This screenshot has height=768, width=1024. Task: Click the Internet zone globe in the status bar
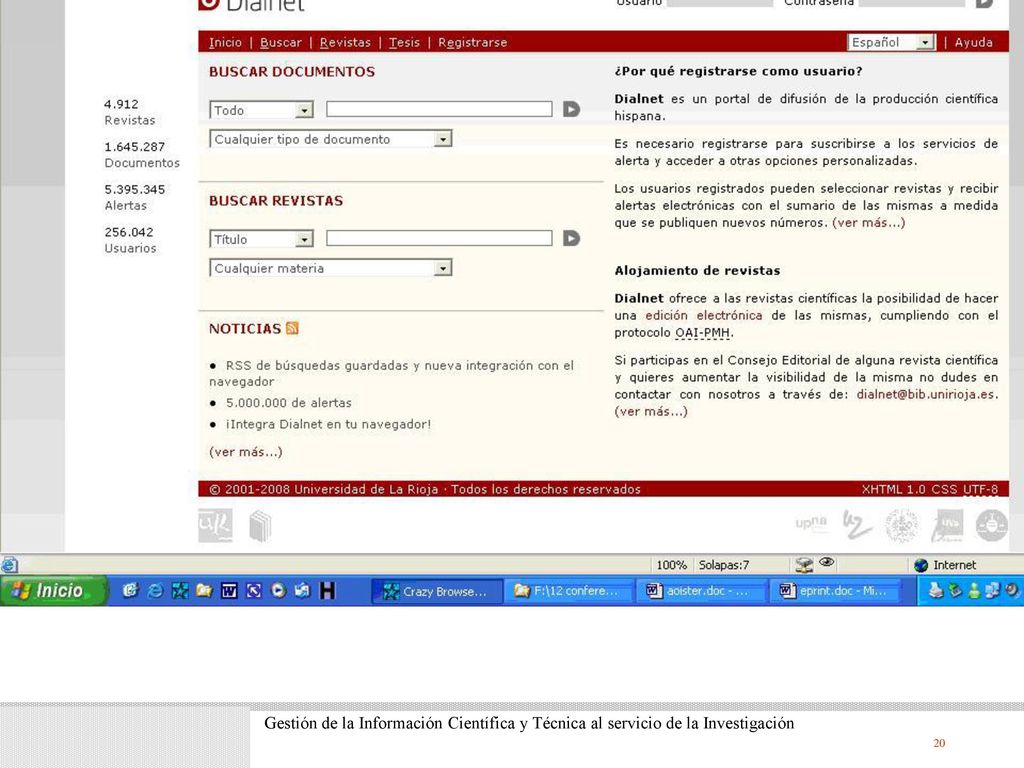(921, 565)
